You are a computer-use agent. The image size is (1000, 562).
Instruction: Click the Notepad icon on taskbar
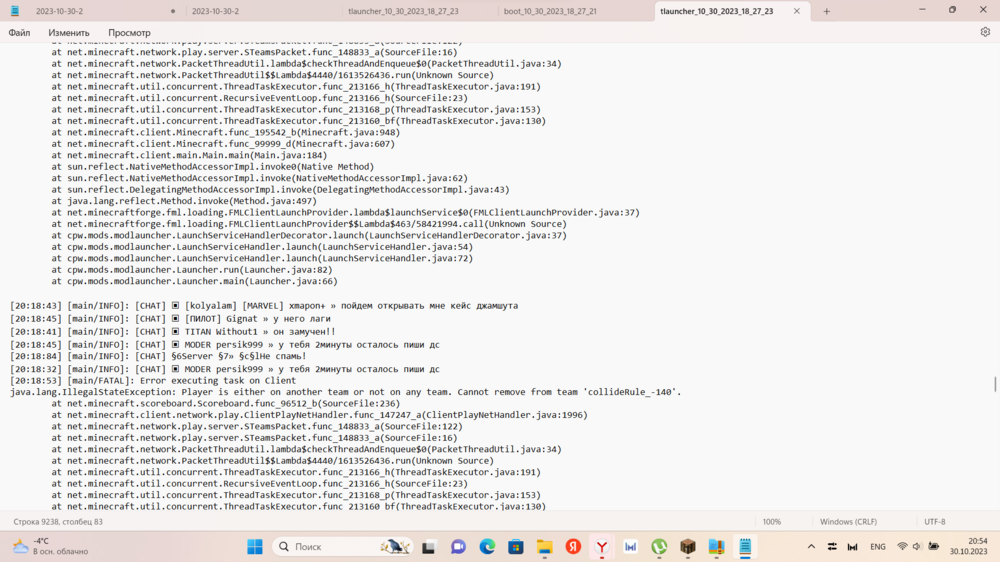pyautogui.click(x=745, y=547)
